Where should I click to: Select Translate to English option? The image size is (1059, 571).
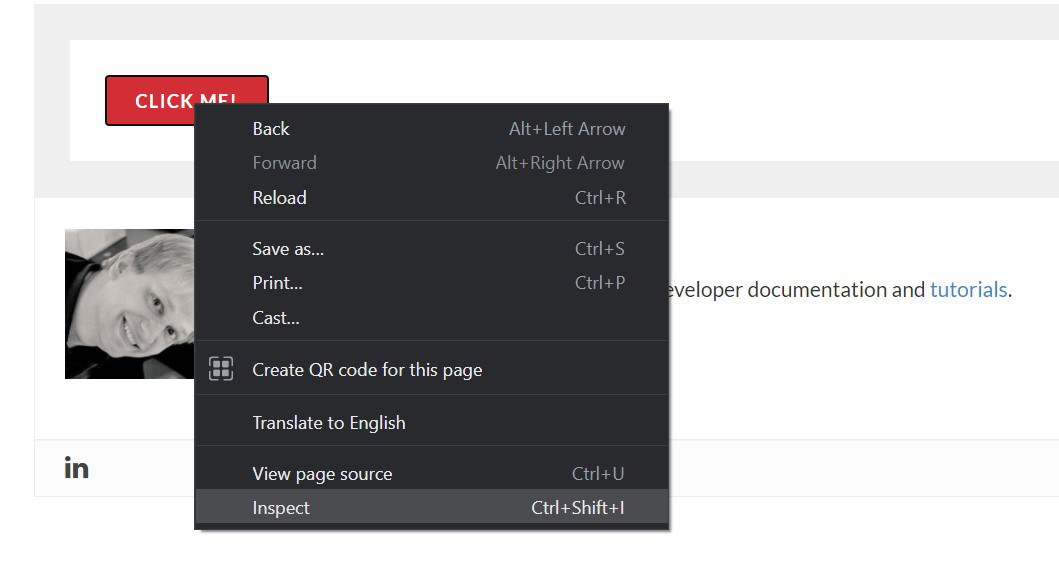tap(329, 423)
